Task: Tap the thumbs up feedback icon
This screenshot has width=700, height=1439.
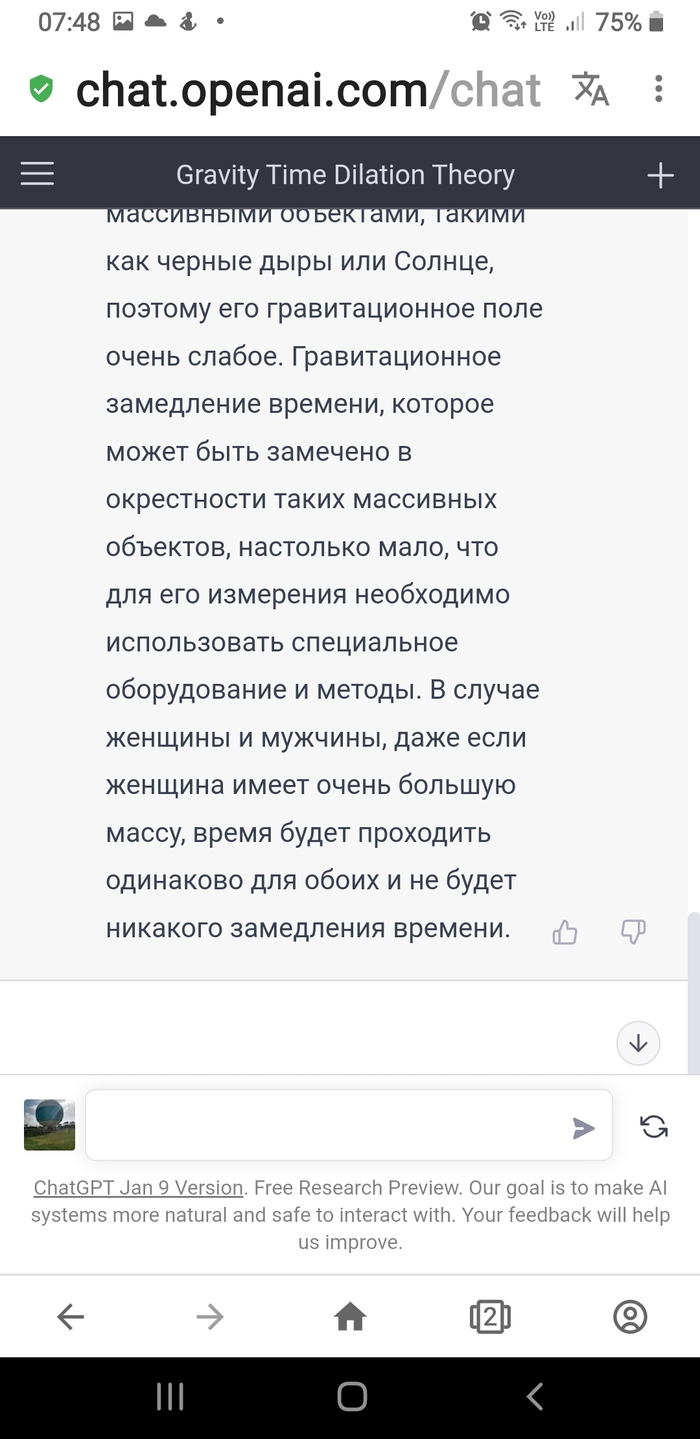Action: pos(565,933)
